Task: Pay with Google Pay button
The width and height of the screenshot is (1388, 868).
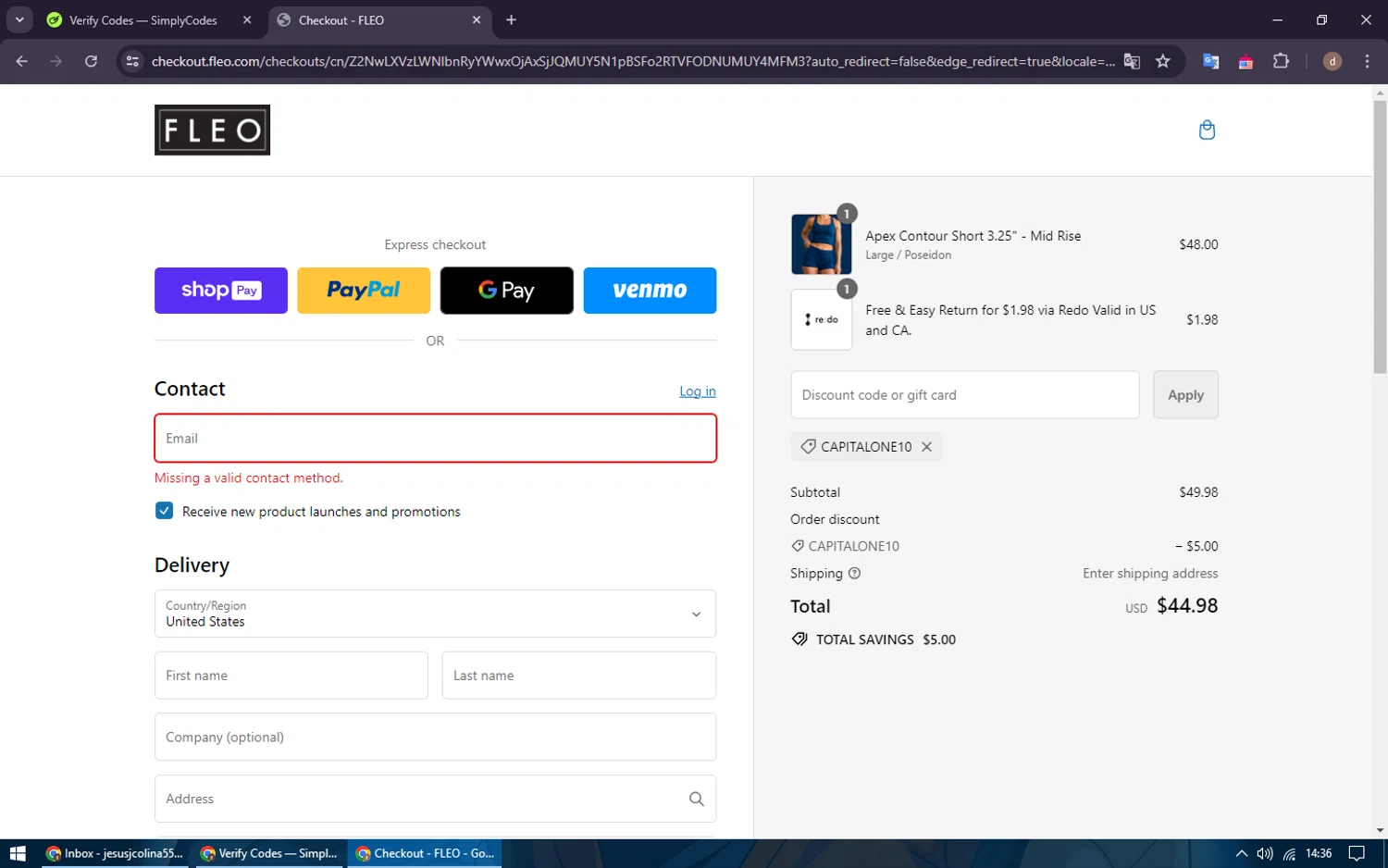Action: pyautogui.click(x=506, y=291)
